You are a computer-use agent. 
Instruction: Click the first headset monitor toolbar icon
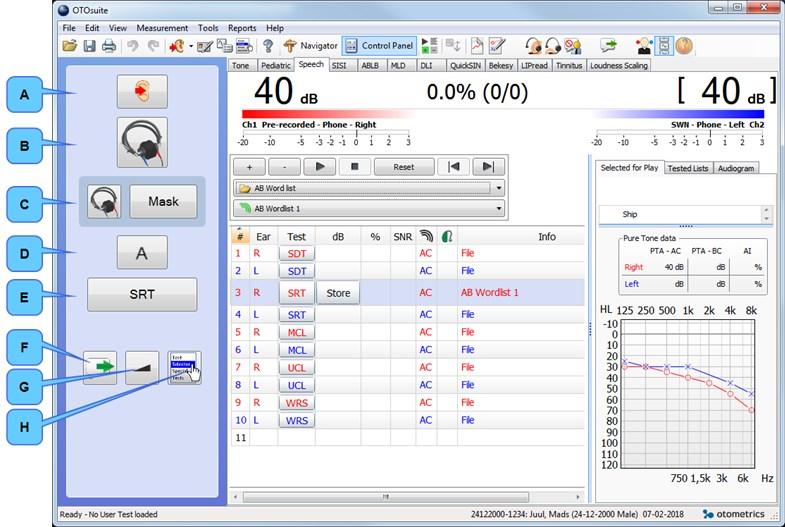pyautogui.click(x=533, y=46)
